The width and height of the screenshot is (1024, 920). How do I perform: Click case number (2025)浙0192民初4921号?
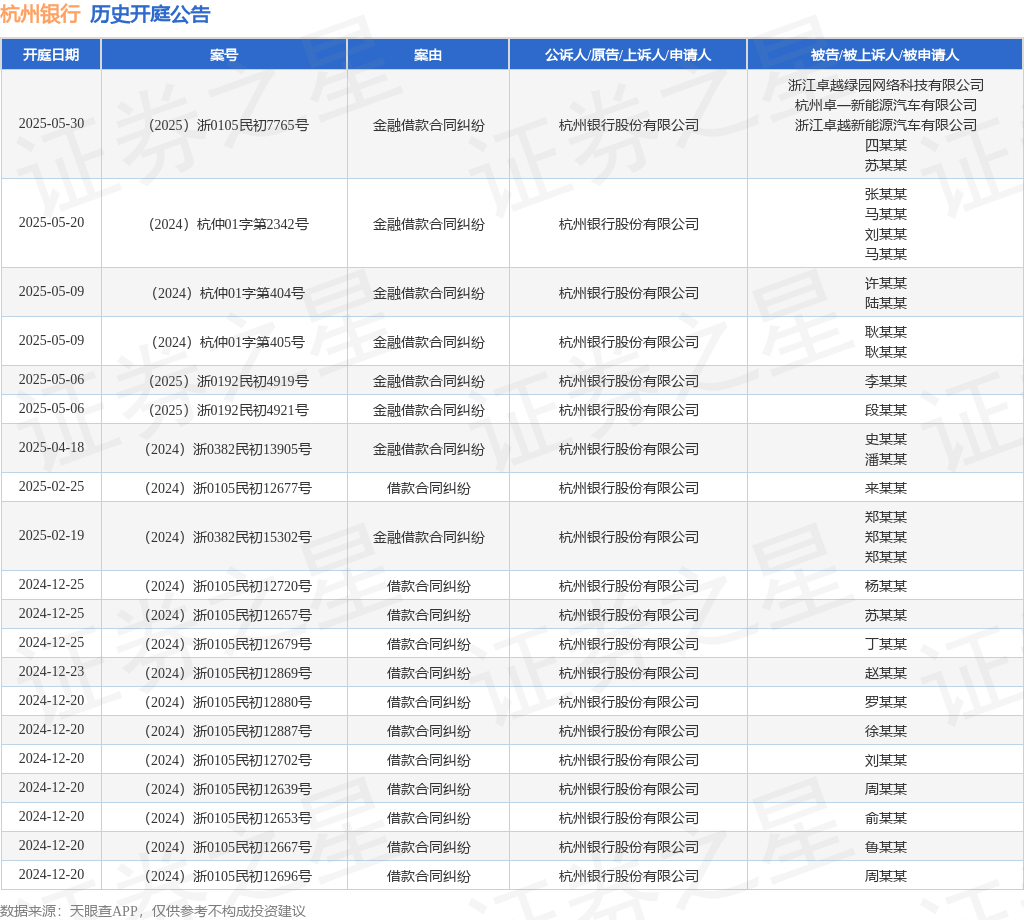[x=228, y=410]
